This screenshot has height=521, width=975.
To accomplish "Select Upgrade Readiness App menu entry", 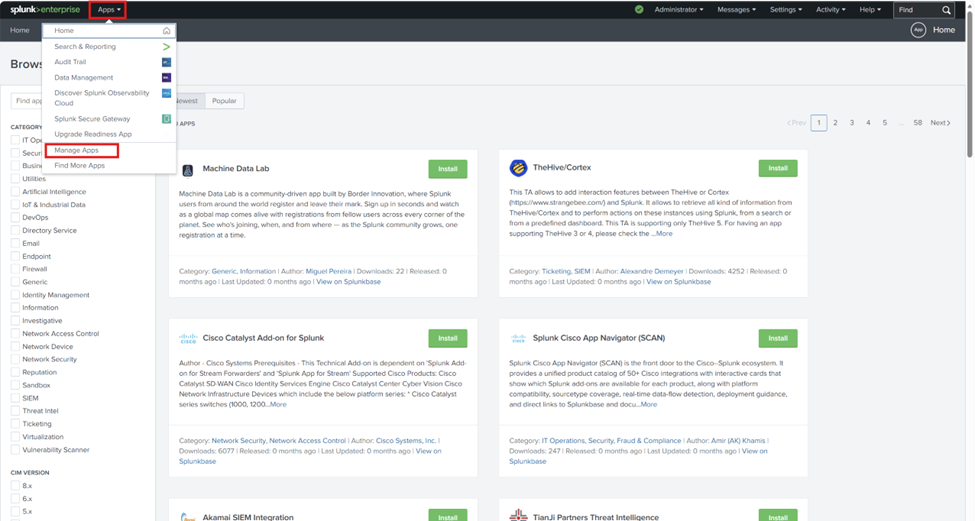I will pos(93,134).
